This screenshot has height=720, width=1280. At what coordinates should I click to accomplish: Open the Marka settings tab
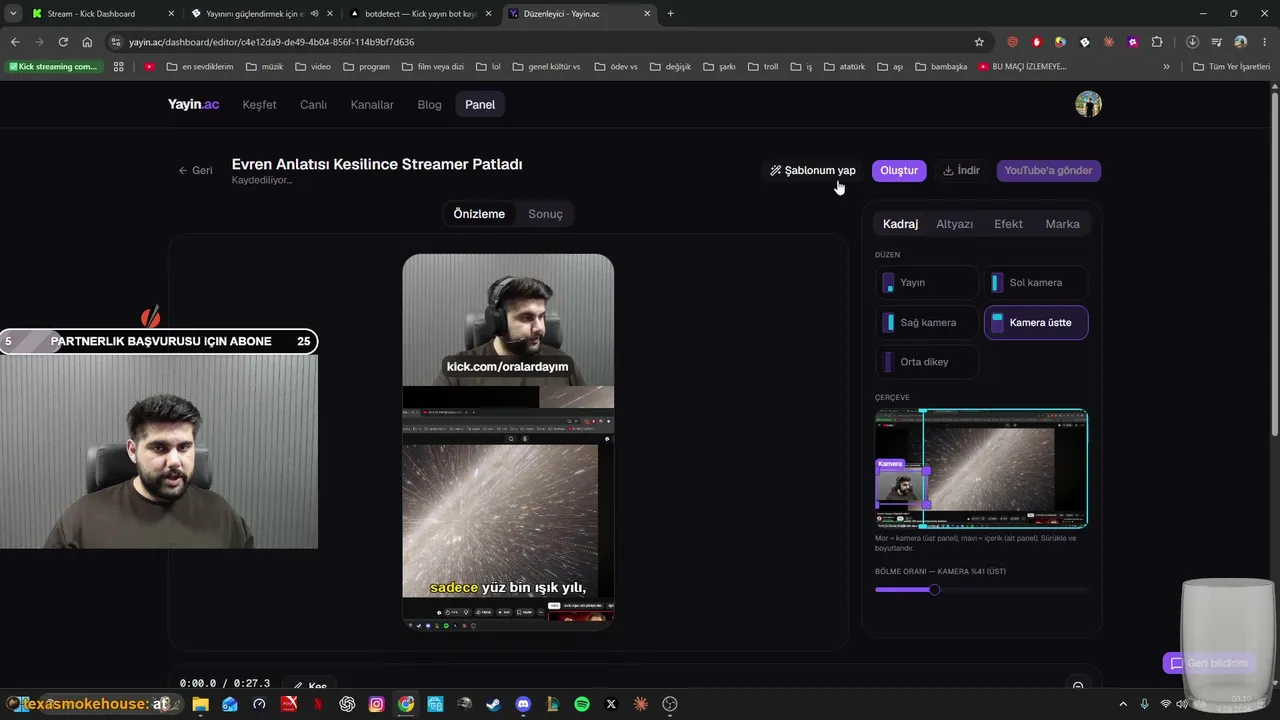[1062, 224]
